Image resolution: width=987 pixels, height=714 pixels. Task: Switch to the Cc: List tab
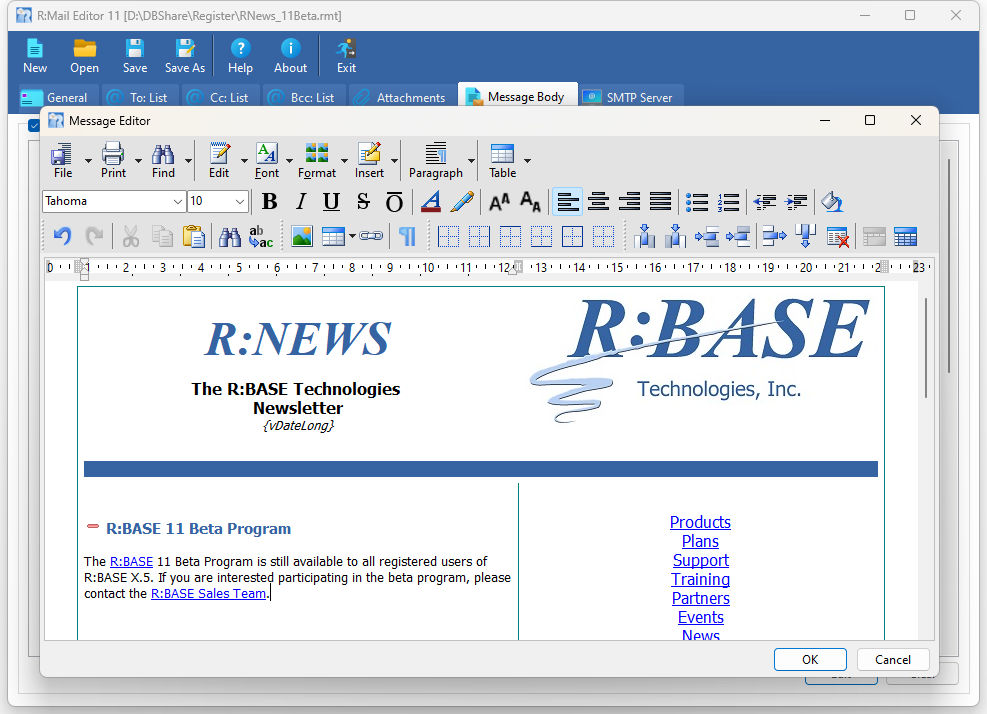221,98
